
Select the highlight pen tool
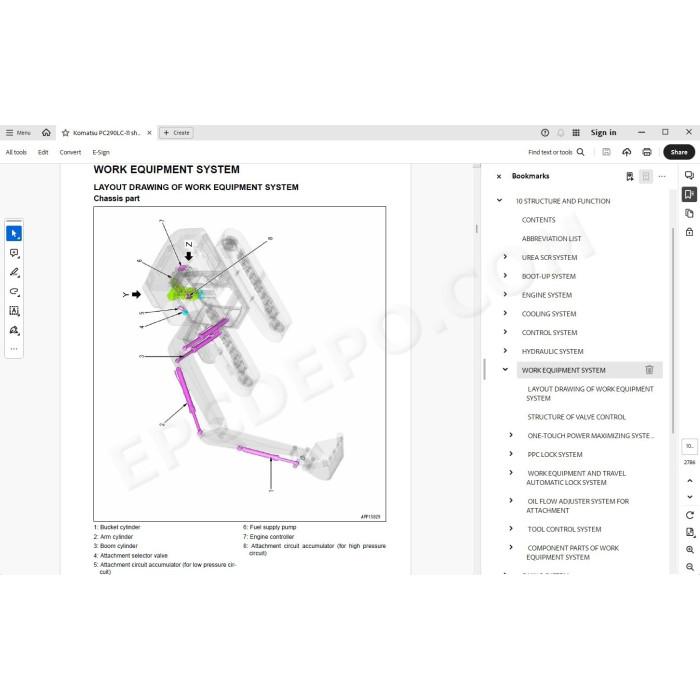point(14,272)
